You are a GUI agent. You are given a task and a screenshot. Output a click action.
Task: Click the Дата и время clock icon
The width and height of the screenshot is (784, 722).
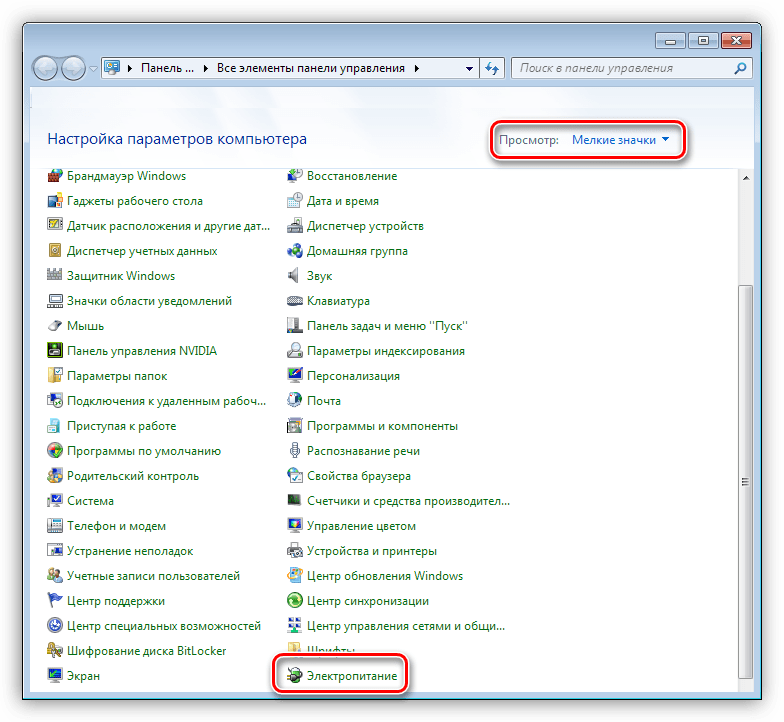[x=294, y=201]
